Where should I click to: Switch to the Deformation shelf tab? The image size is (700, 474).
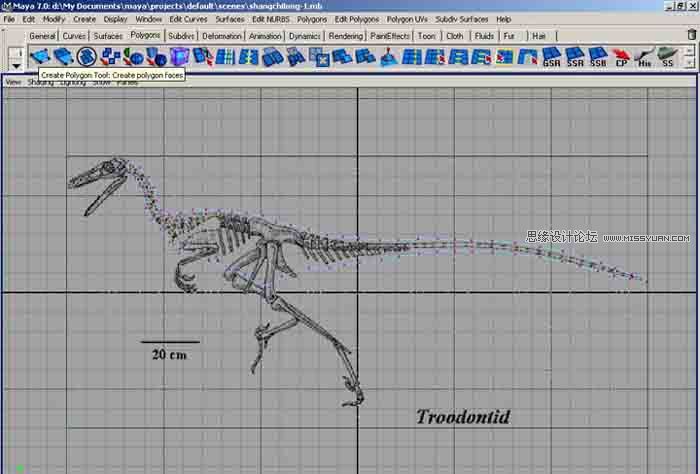pos(221,36)
